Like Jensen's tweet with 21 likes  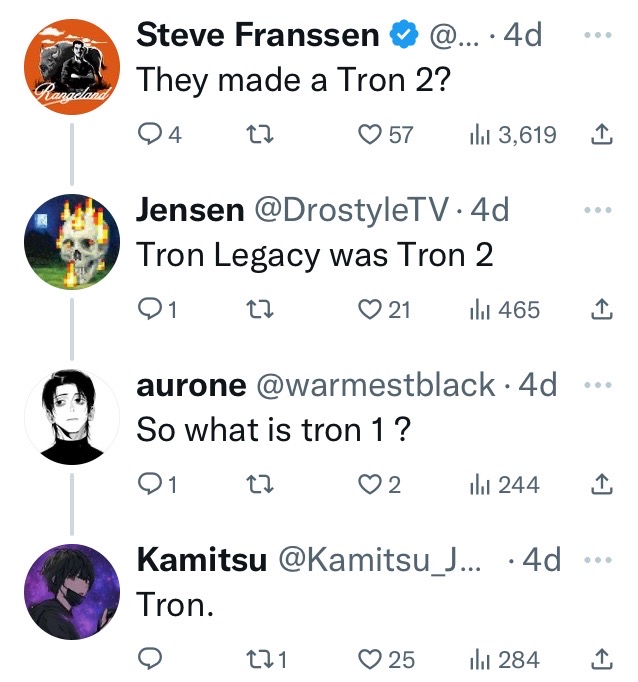tap(371, 310)
